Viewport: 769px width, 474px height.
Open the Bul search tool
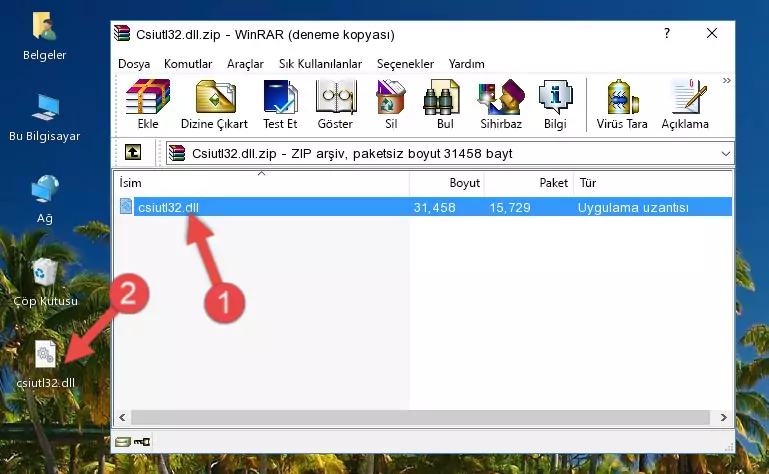tap(444, 104)
